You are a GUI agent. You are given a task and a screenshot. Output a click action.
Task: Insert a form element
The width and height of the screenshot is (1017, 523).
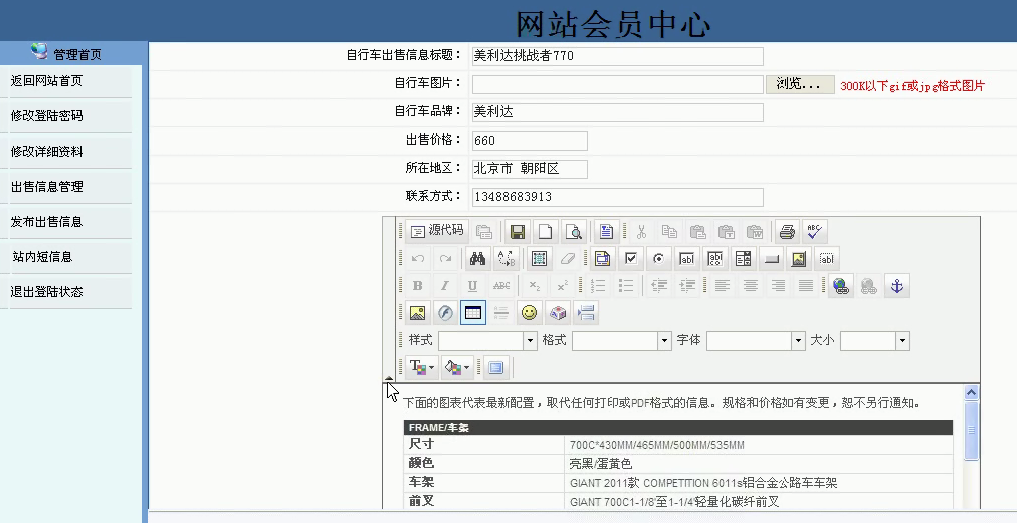[602, 259]
